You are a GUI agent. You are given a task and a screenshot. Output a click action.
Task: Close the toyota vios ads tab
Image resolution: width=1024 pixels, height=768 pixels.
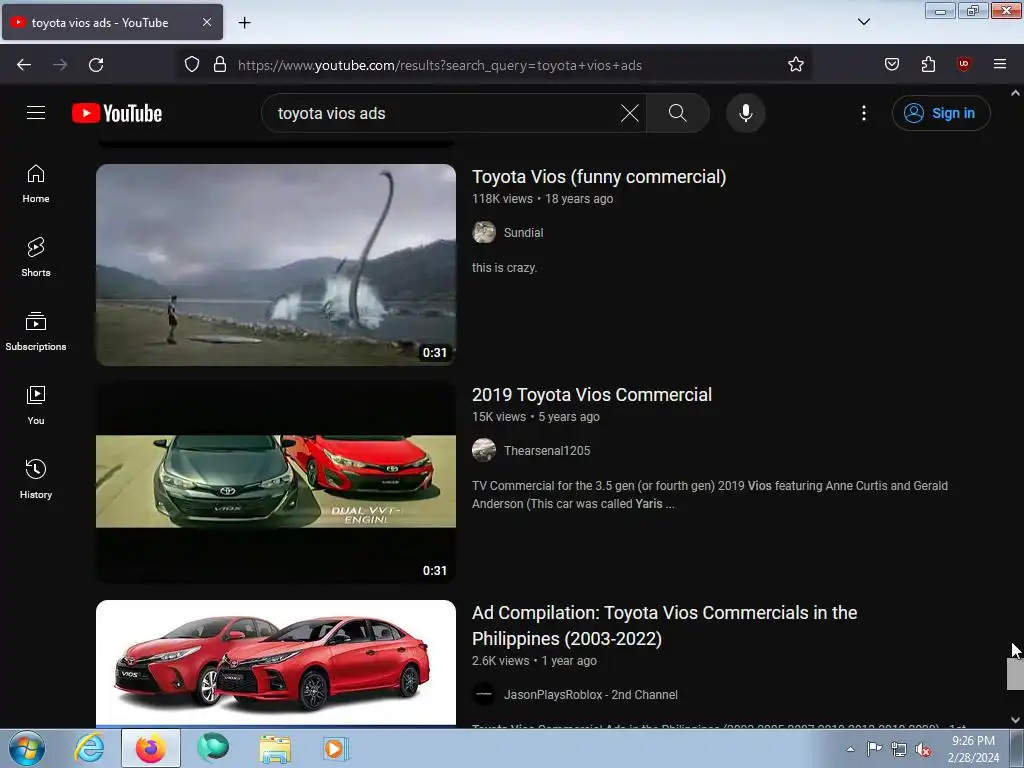click(x=206, y=22)
